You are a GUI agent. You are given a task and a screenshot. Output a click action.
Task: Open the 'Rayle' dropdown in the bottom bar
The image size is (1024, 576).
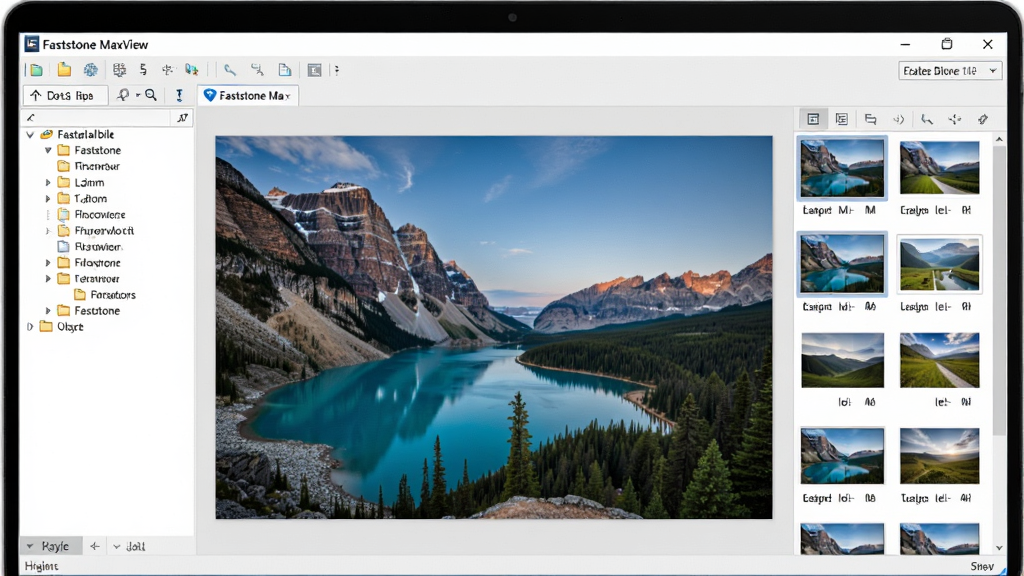coord(51,546)
